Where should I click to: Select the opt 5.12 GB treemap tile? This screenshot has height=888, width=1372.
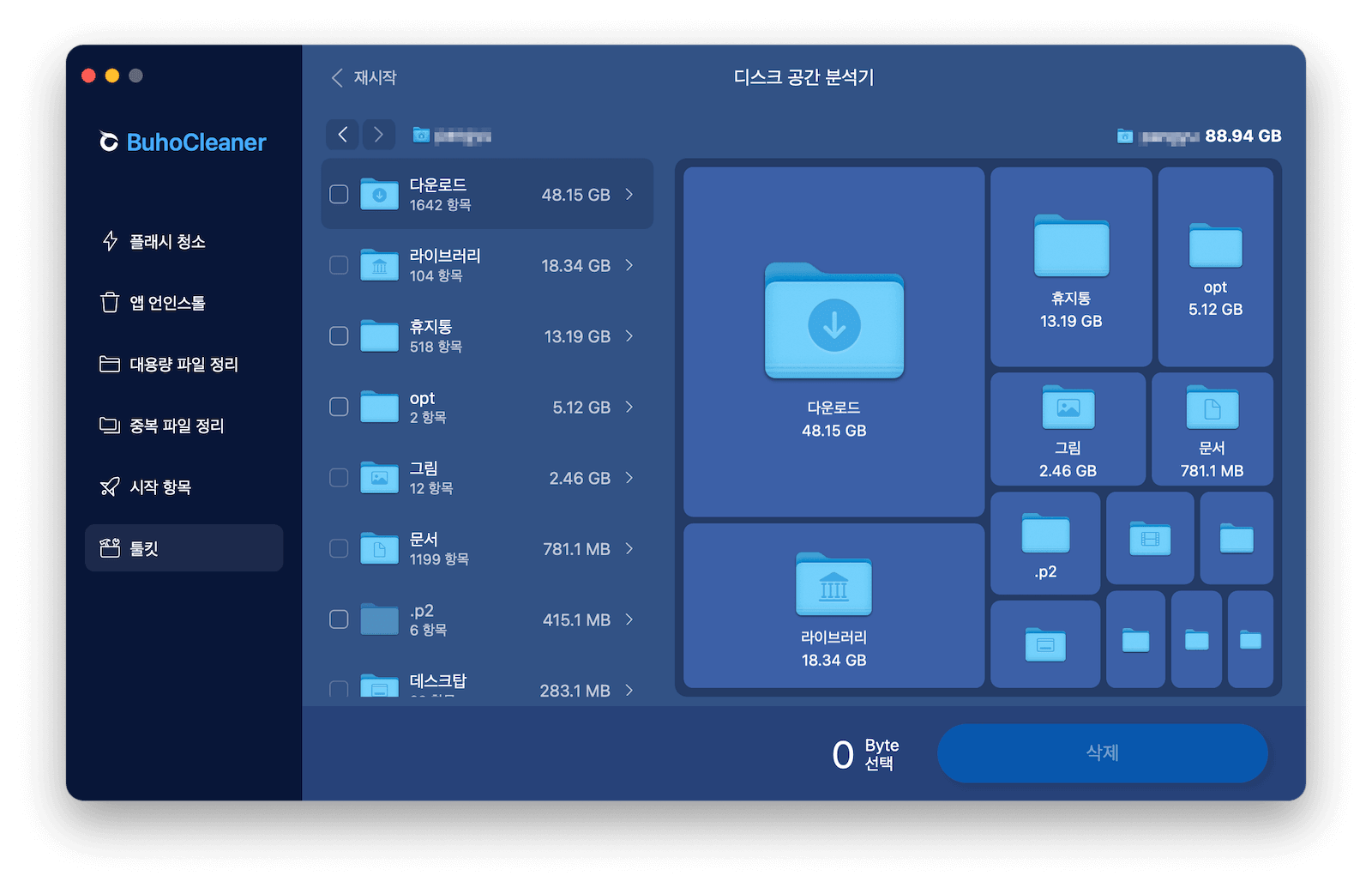(x=1215, y=267)
